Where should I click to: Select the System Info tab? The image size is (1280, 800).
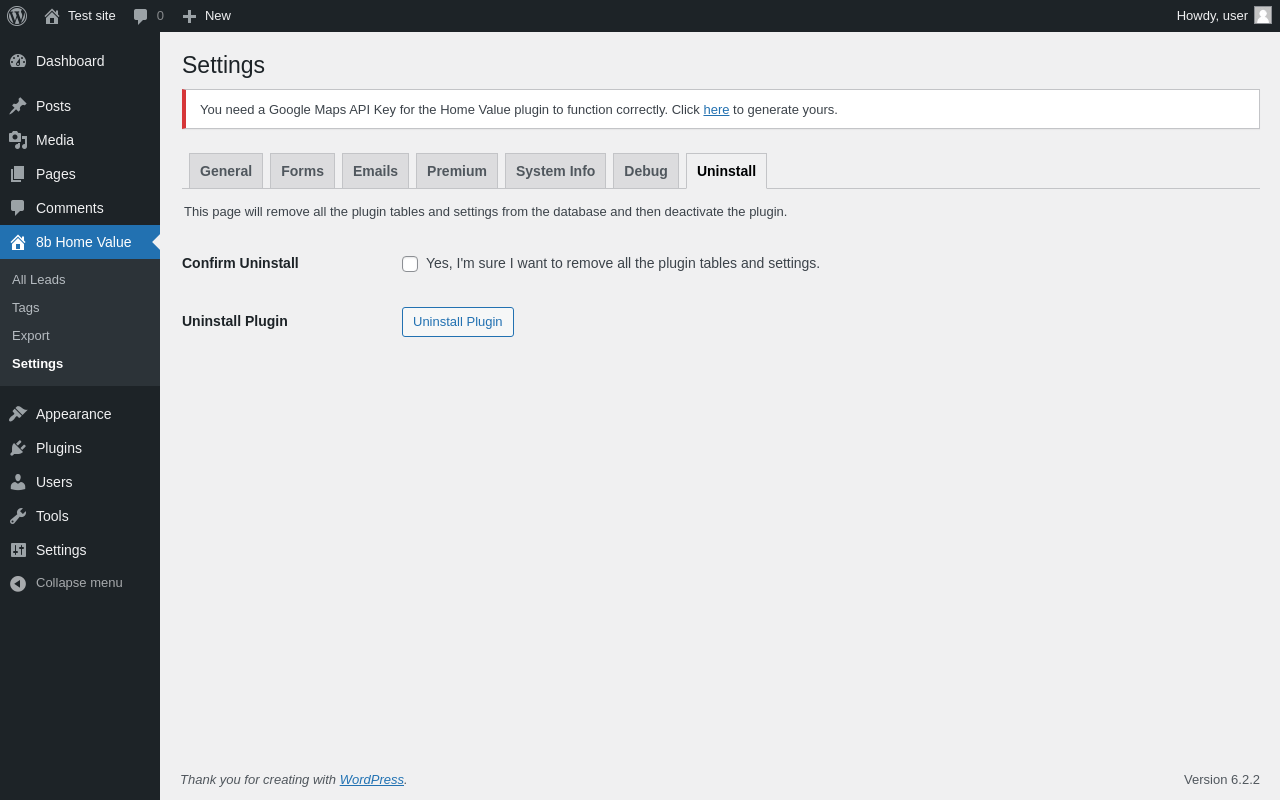555,171
